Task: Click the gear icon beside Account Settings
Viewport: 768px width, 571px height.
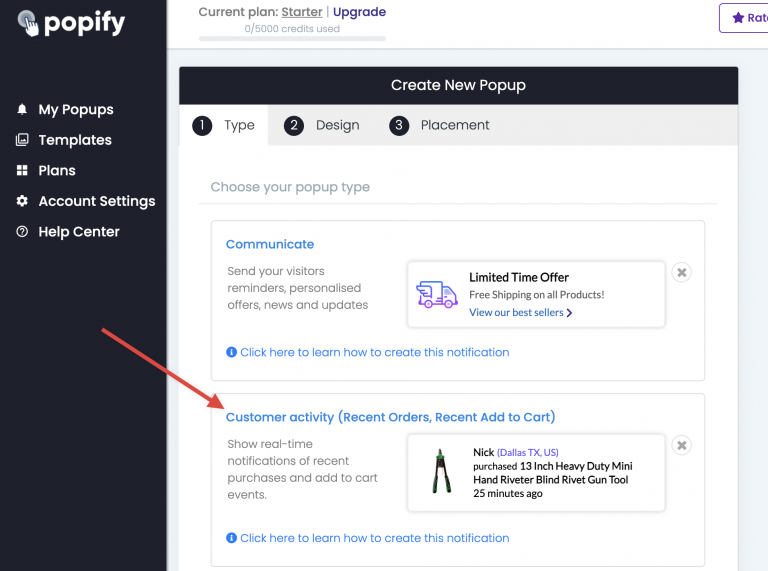Action: tap(22, 201)
